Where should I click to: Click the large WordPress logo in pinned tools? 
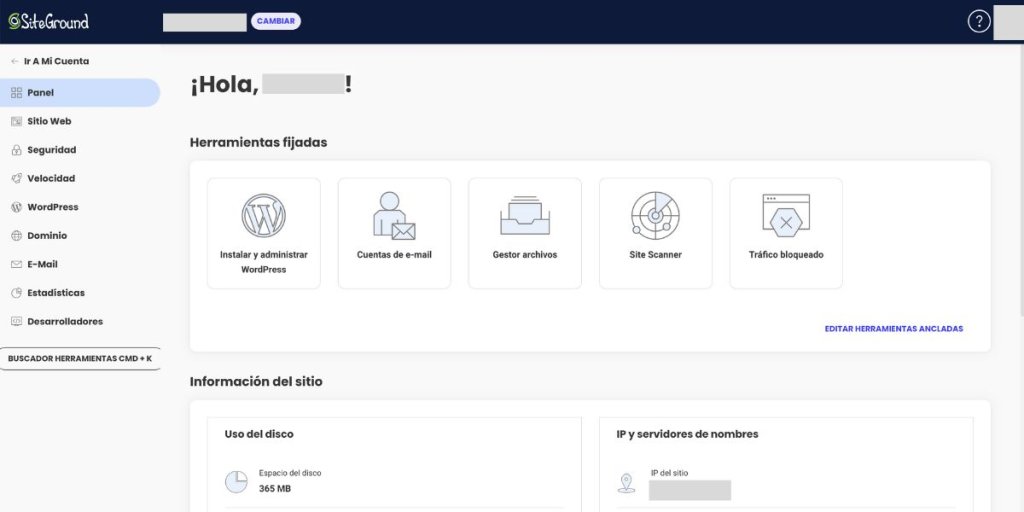pyautogui.click(x=264, y=216)
